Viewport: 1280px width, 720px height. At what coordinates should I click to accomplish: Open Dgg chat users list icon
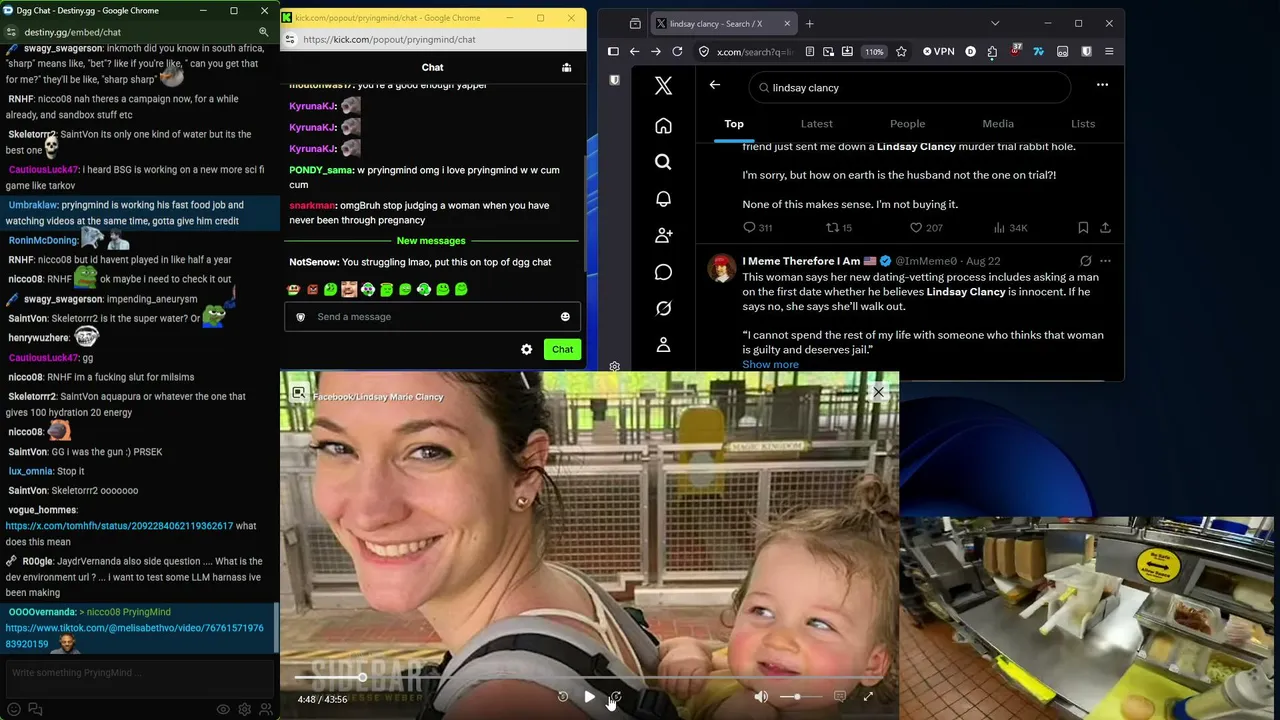point(266,709)
